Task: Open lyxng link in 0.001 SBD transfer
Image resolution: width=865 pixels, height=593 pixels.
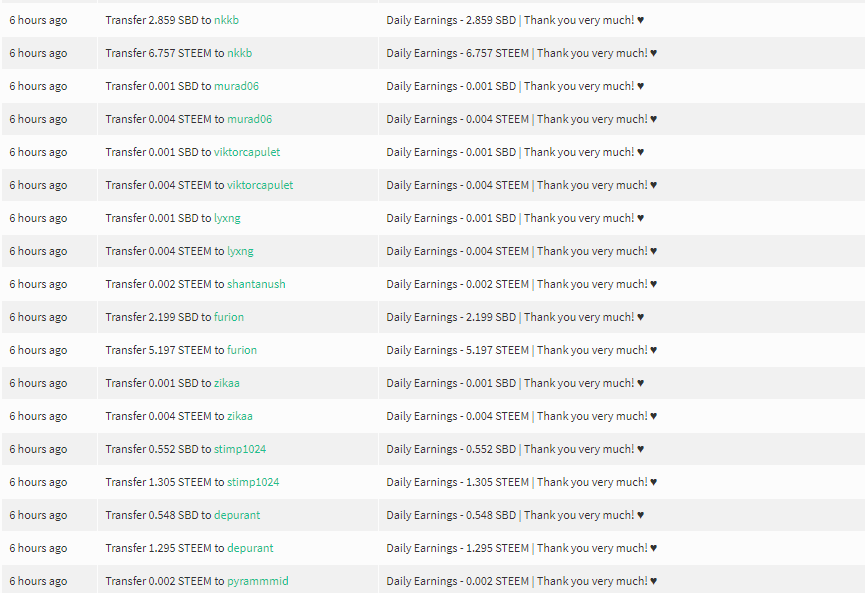Action: [227, 218]
